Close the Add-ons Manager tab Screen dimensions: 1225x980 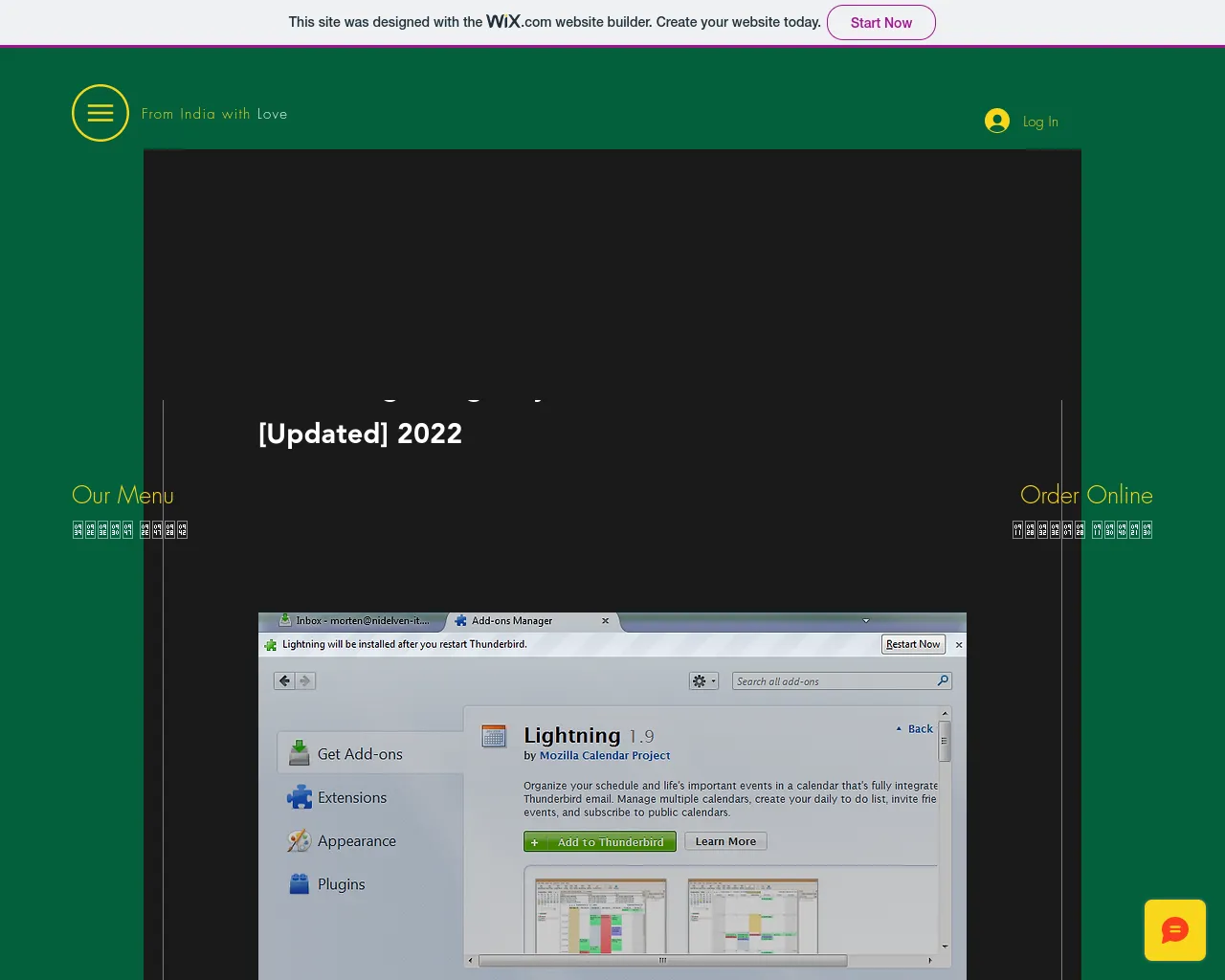point(605,621)
